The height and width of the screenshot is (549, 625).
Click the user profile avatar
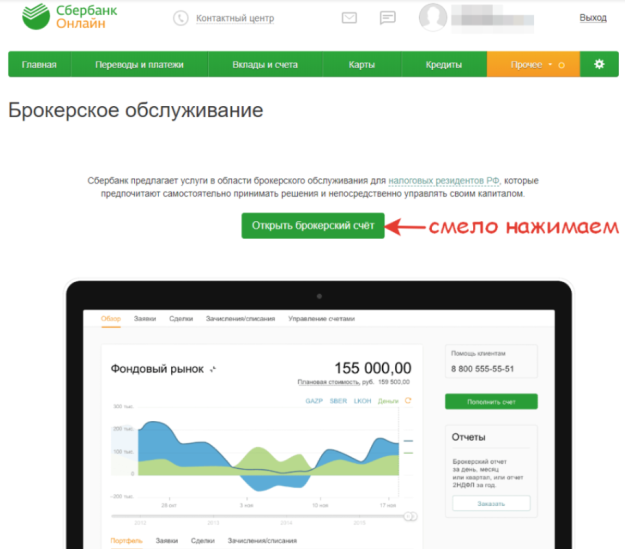[x=433, y=17]
